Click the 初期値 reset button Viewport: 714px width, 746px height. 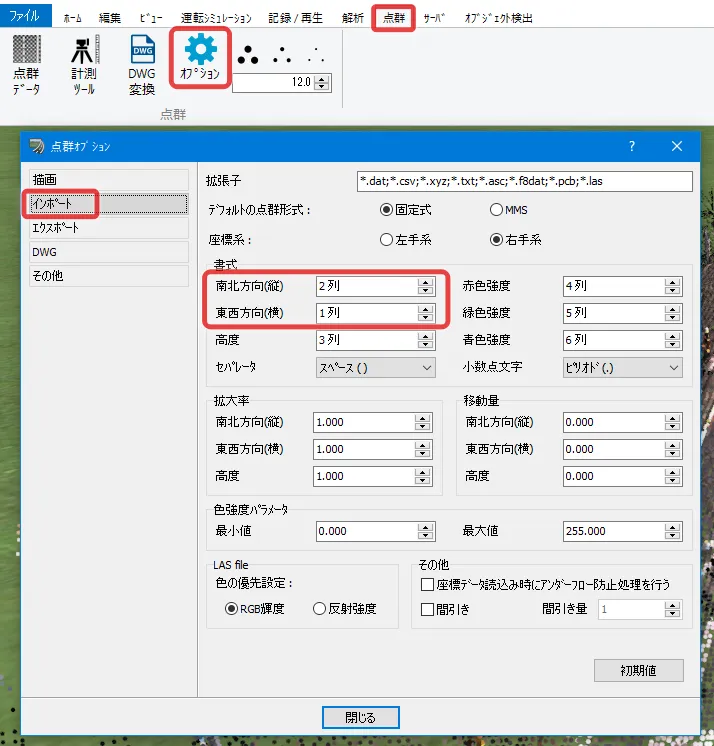click(638, 670)
